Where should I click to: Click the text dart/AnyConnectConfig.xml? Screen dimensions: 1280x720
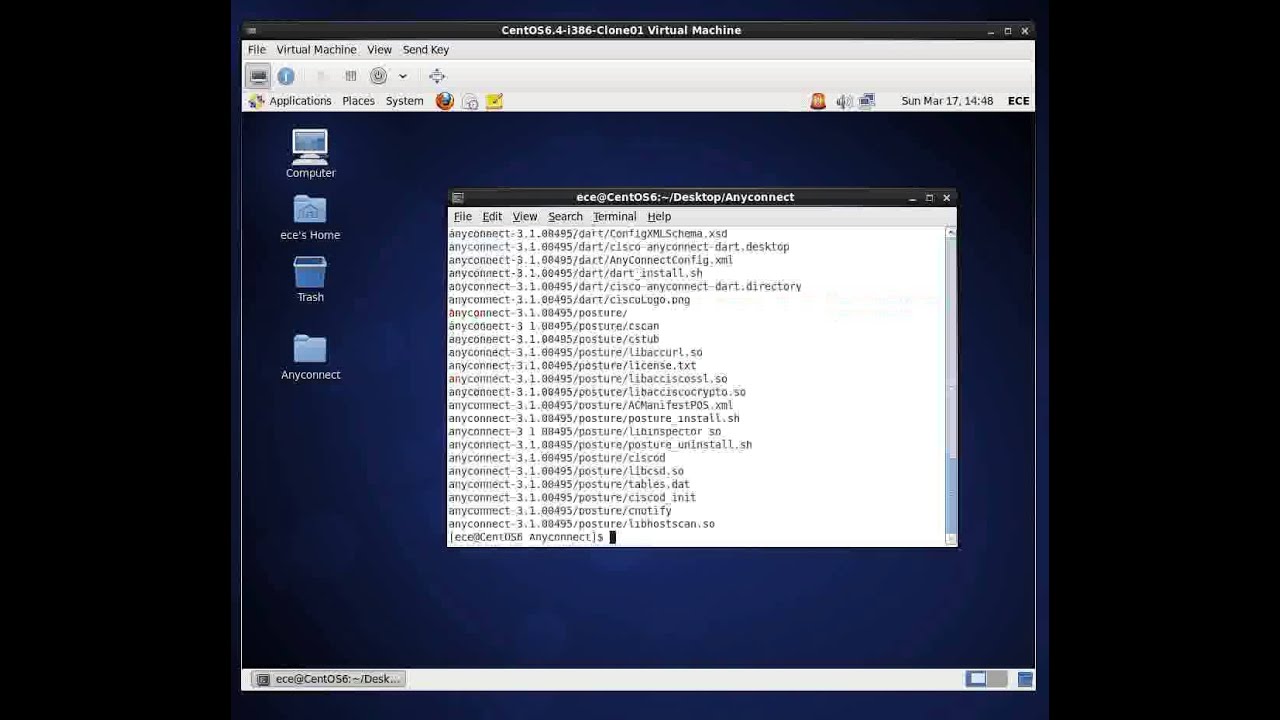tap(655, 260)
